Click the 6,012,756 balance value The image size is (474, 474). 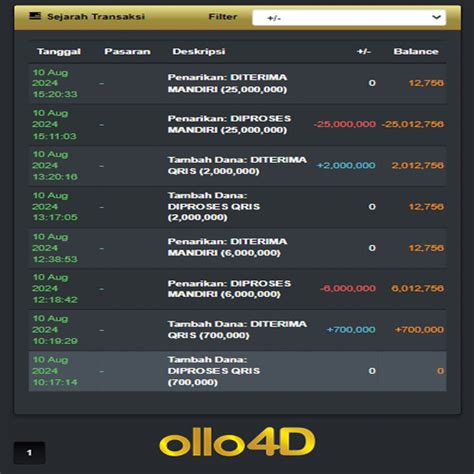click(x=418, y=288)
